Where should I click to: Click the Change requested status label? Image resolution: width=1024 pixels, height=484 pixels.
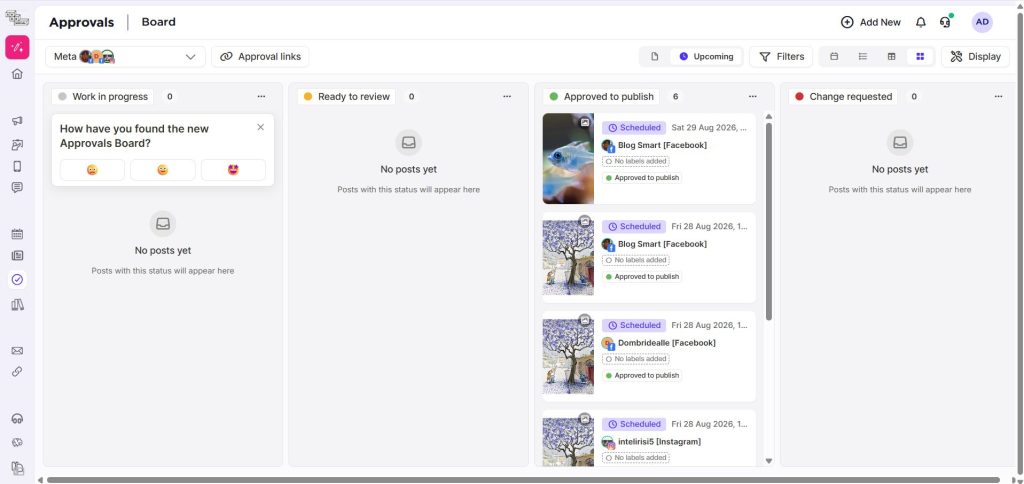coord(843,97)
